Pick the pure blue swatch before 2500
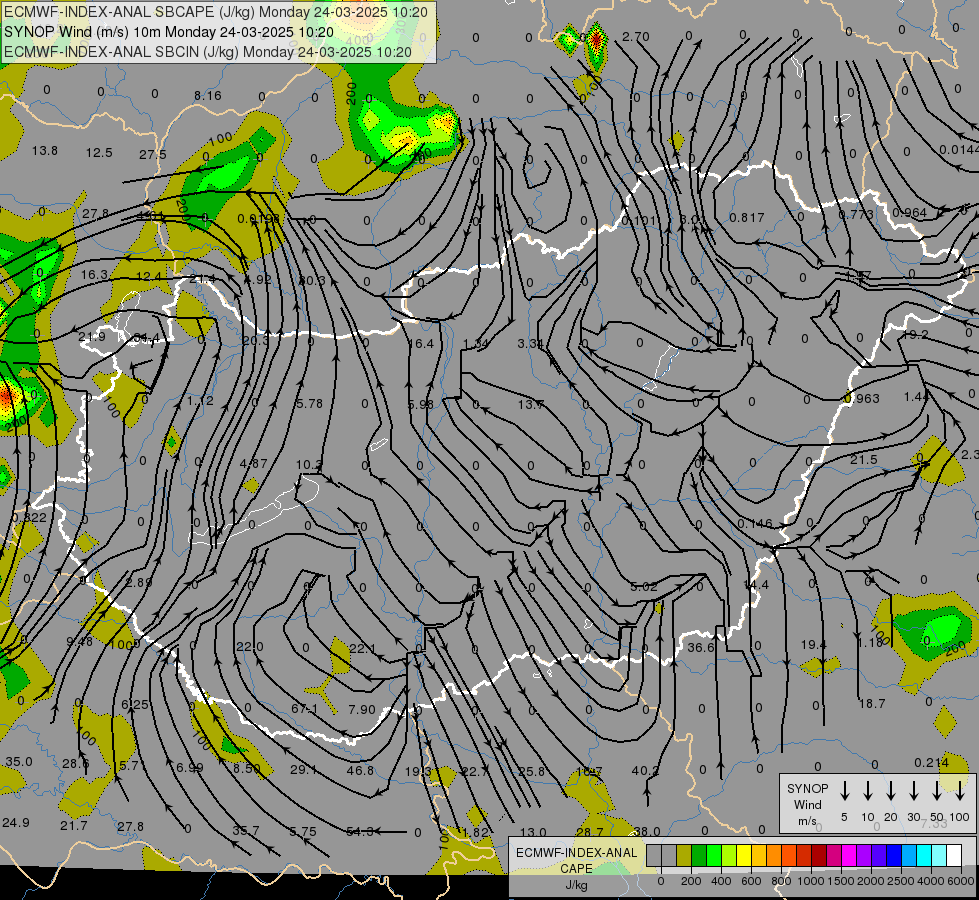Image resolution: width=979 pixels, height=900 pixels. (x=894, y=856)
